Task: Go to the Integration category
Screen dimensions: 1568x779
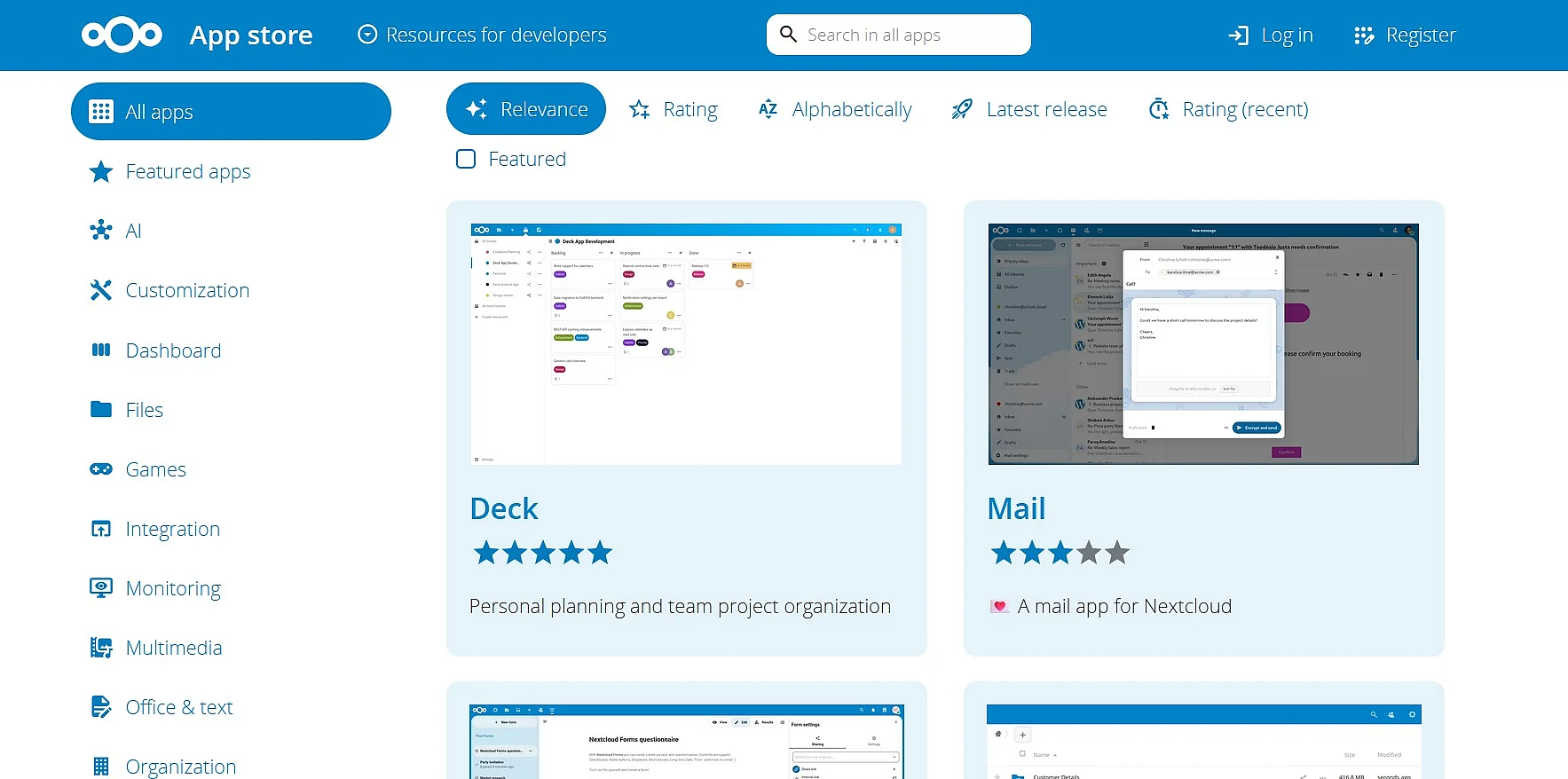Action: pyautogui.click(x=172, y=529)
